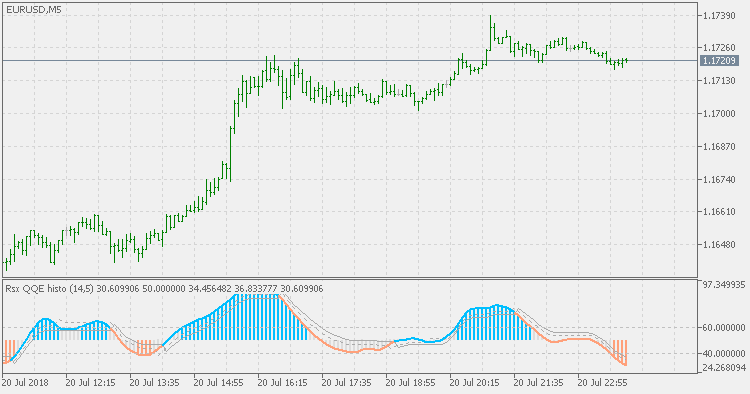Click the 1.16870 price axis label
This screenshot has width=750, height=394.
719,146
